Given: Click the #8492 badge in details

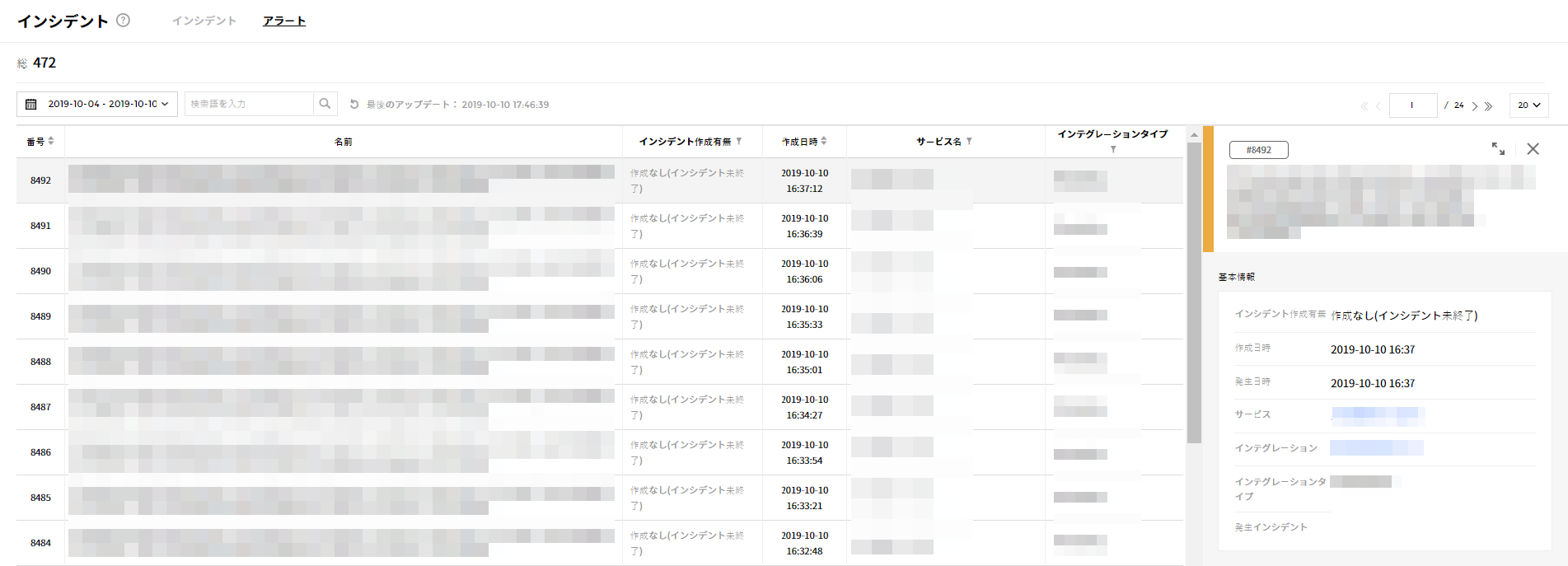Looking at the screenshot, I should (1258, 150).
